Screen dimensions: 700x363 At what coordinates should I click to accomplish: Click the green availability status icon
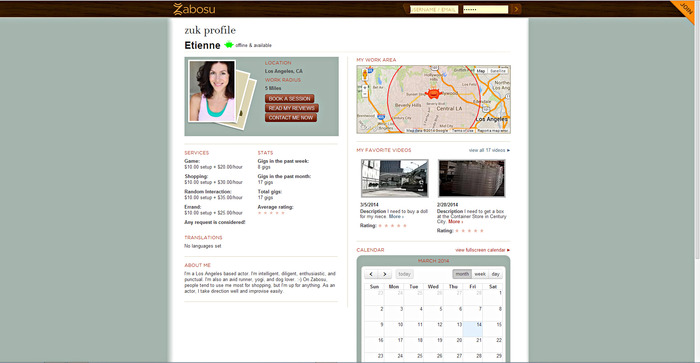[x=229, y=45]
